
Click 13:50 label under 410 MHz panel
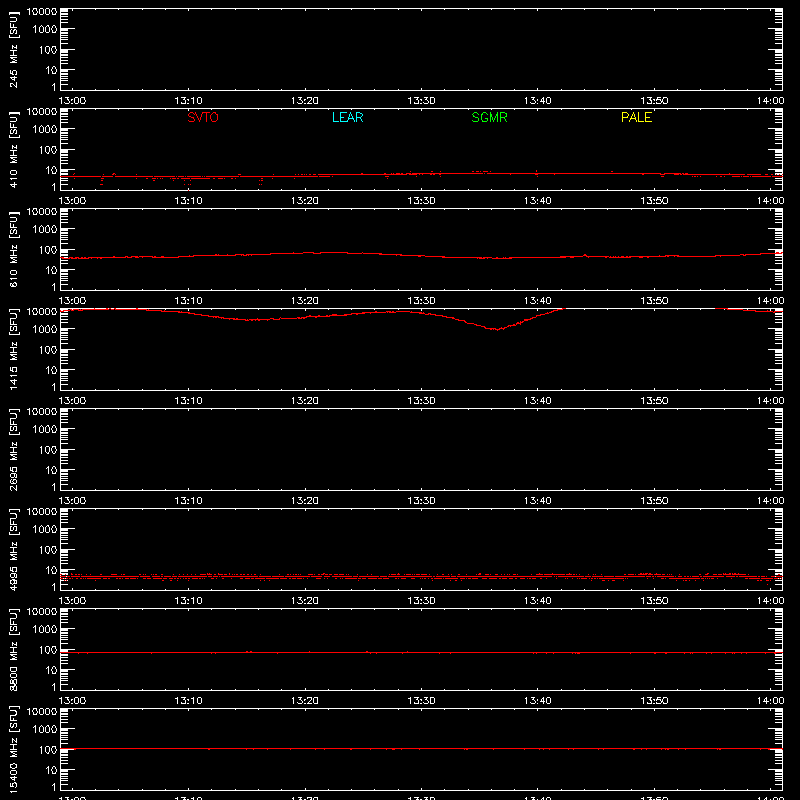coord(654,201)
